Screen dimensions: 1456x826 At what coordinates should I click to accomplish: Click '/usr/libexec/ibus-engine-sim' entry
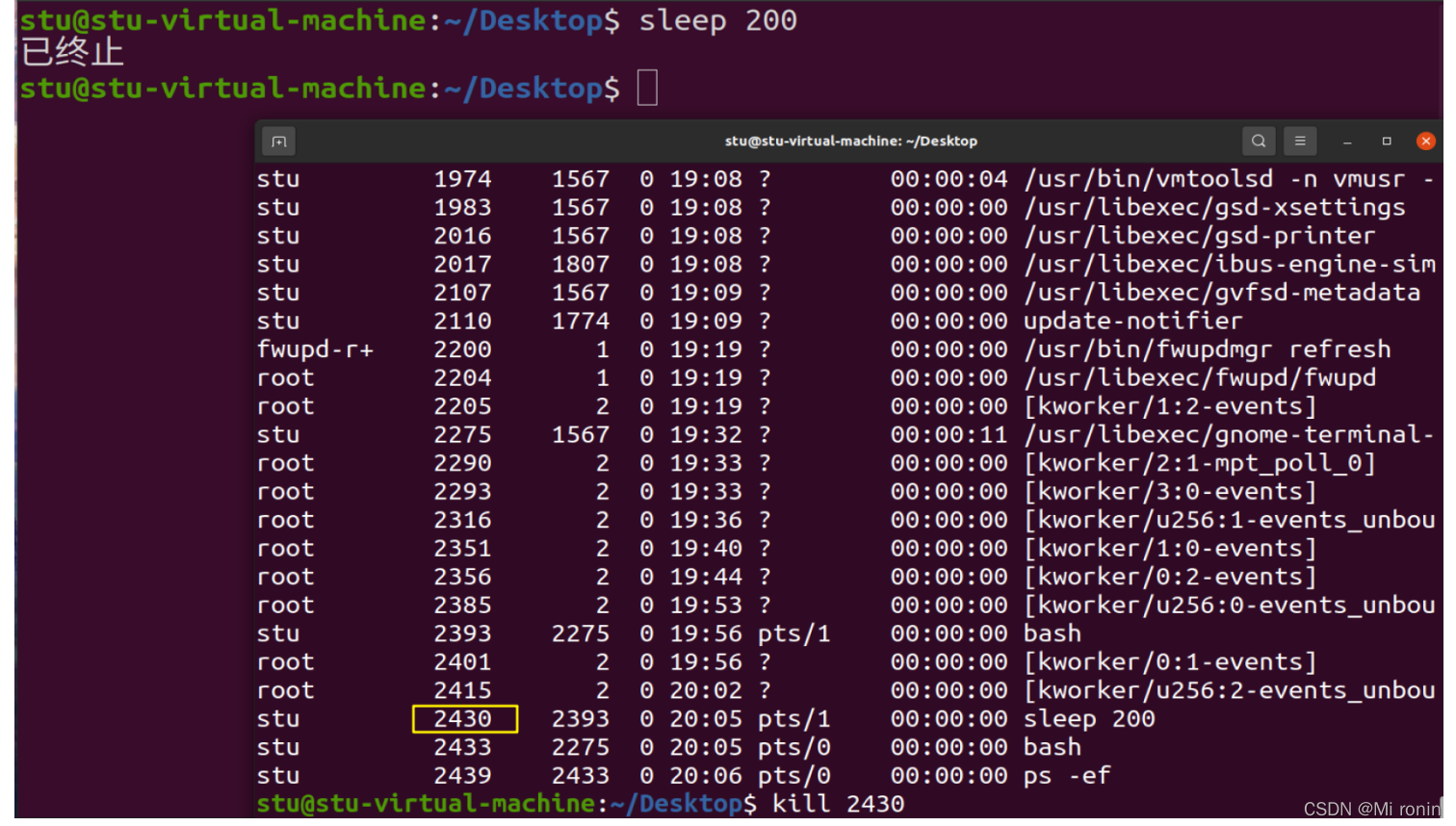(1230, 265)
